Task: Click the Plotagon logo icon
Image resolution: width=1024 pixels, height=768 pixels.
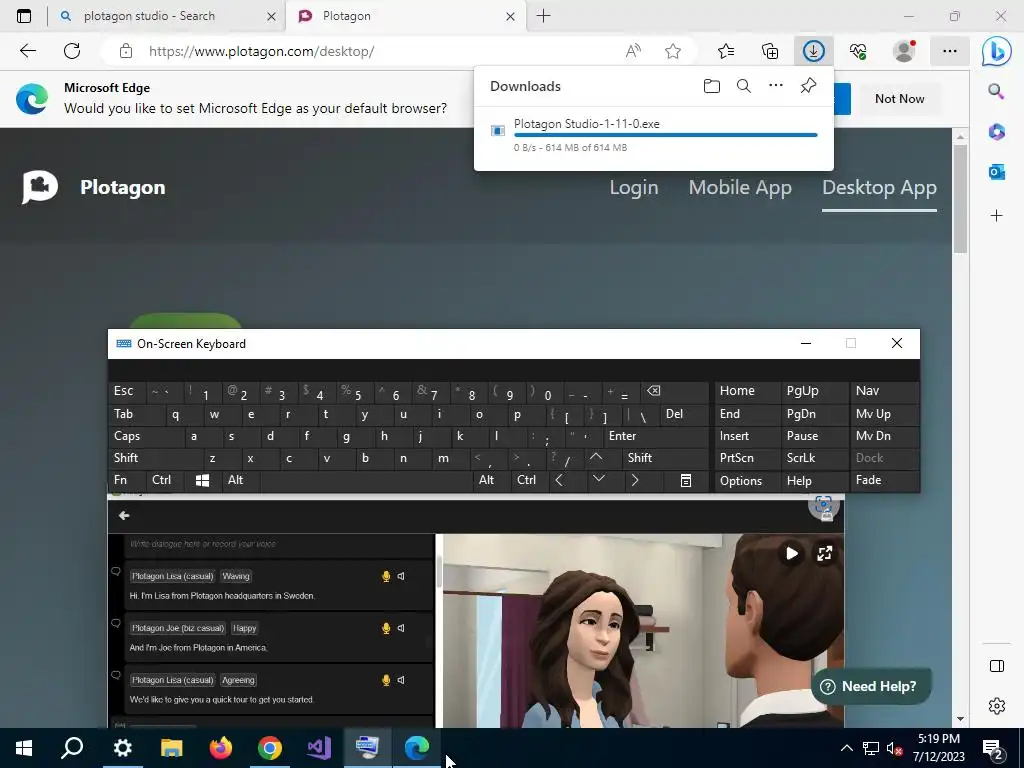Action: click(x=40, y=187)
